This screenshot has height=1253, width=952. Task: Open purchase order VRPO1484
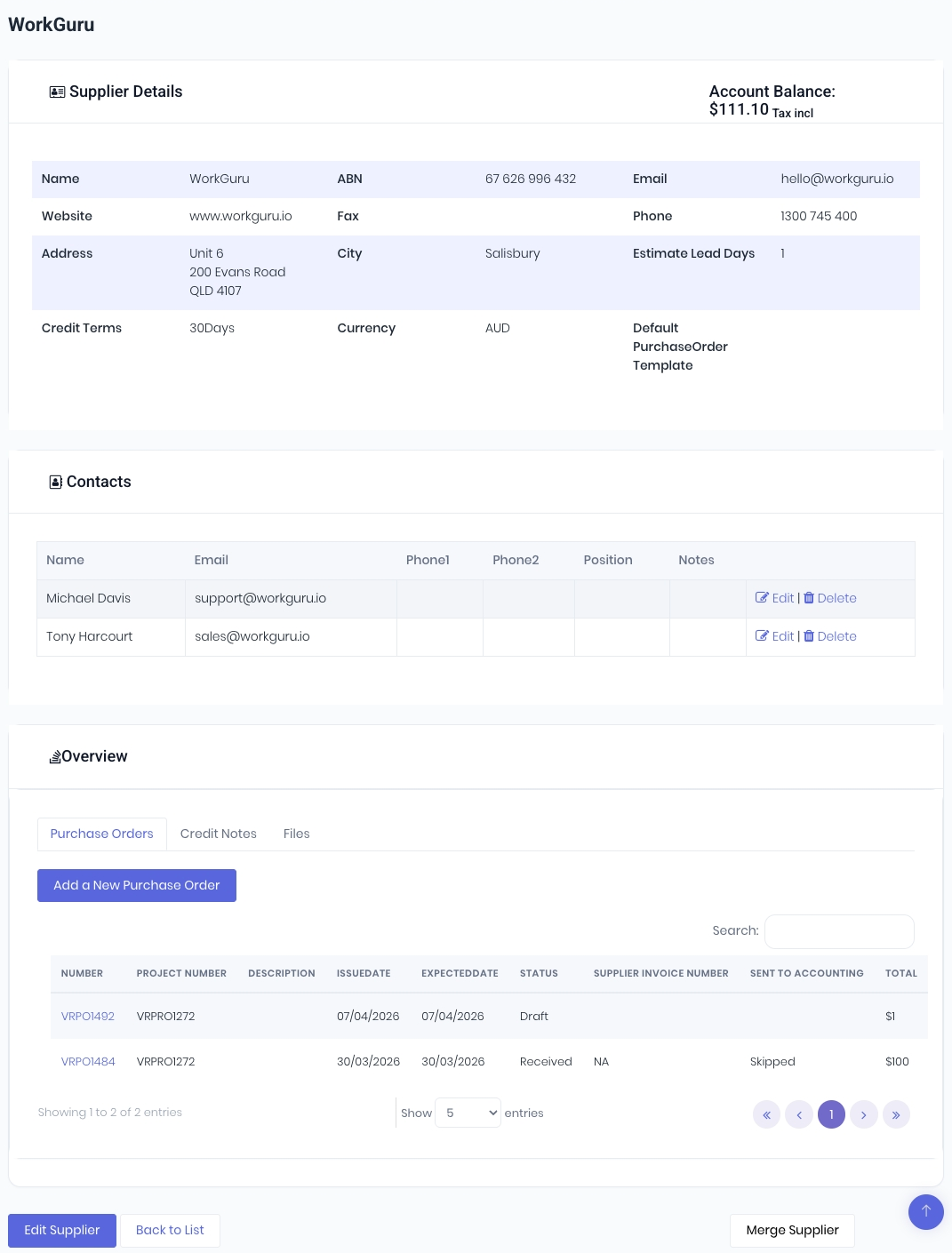(88, 1062)
